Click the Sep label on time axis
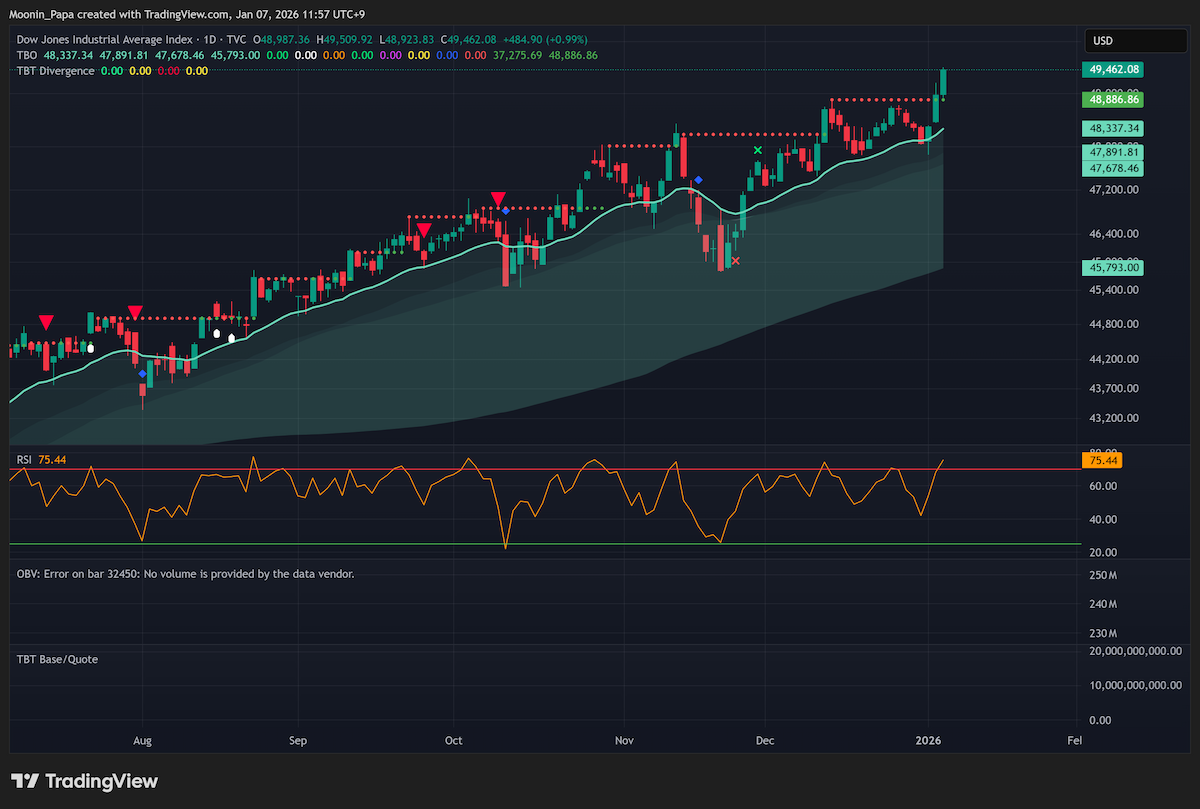The width and height of the screenshot is (1200, 809). pos(298,741)
